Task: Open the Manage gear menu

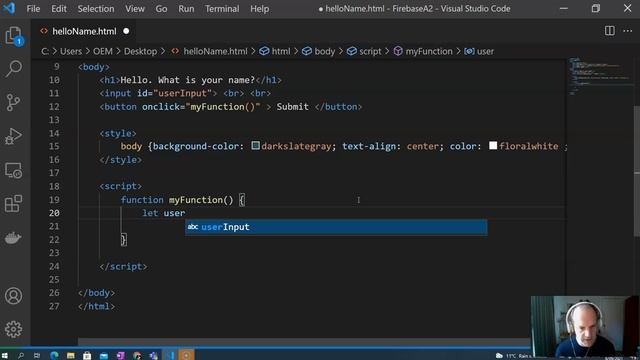Action: (13, 329)
